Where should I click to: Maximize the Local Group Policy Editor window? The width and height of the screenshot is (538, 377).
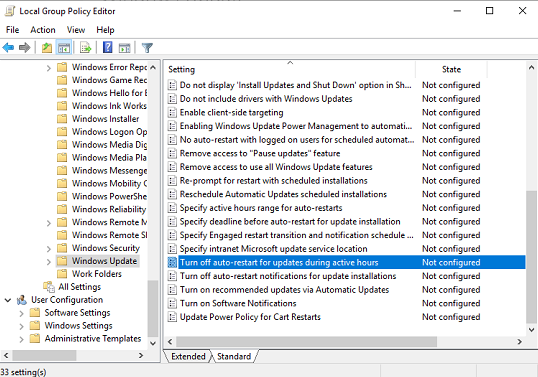tap(490, 11)
